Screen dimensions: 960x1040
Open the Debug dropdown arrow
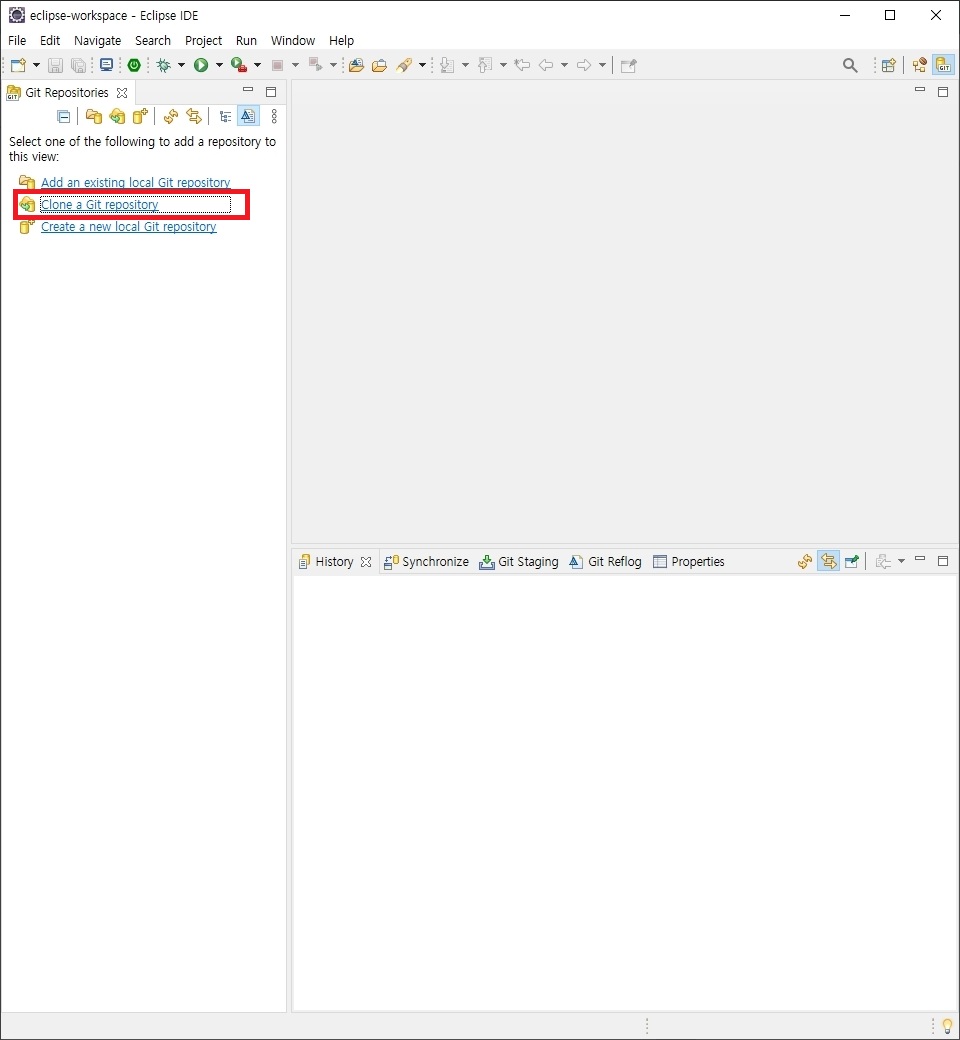coord(181,65)
